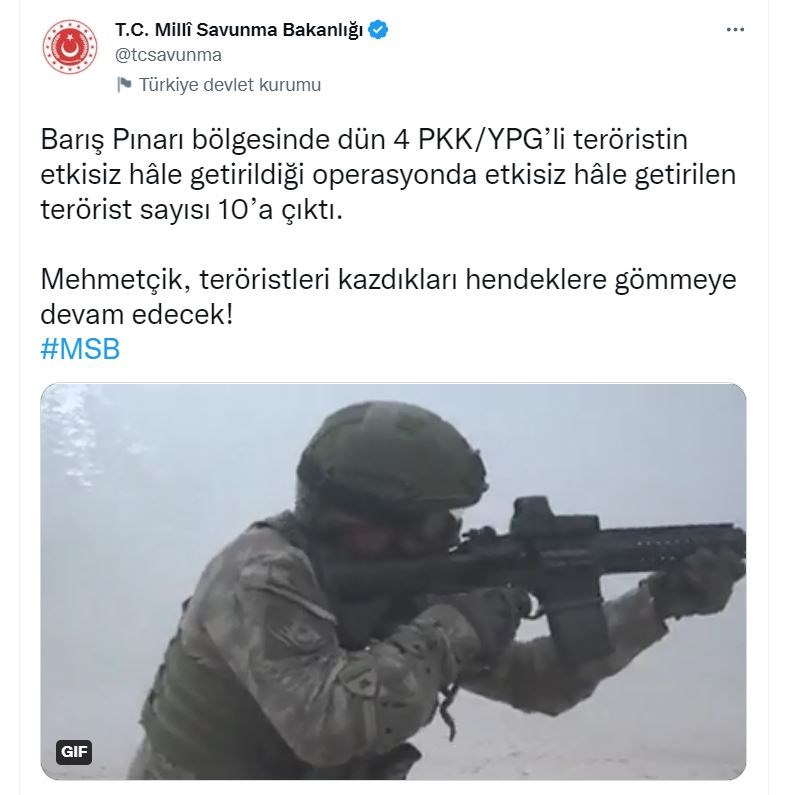Screen dimensions: 796x795
Task: Open the #MSB hashtag
Action: tap(80, 349)
